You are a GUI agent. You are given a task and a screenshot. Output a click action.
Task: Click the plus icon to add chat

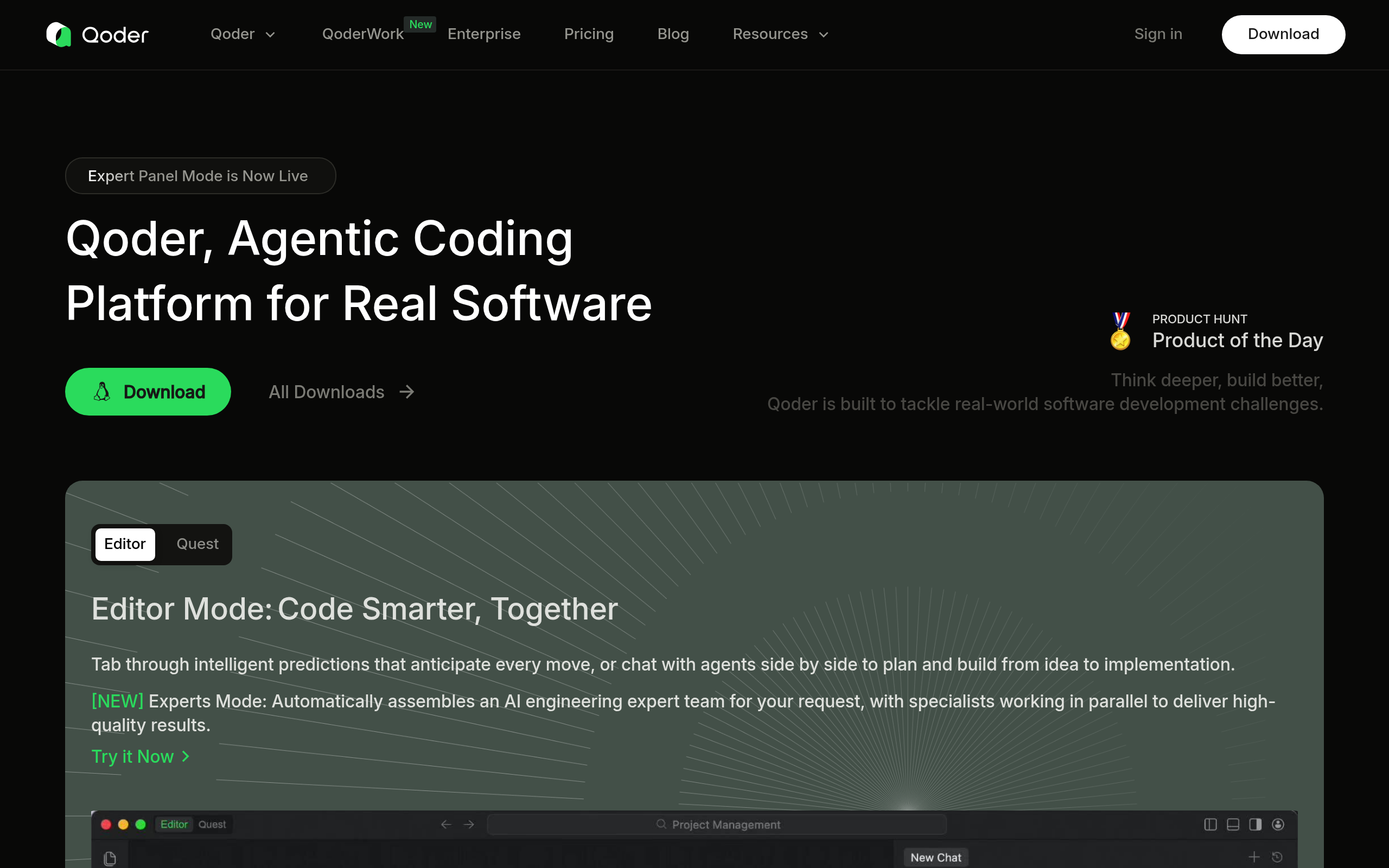[1254, 857]
